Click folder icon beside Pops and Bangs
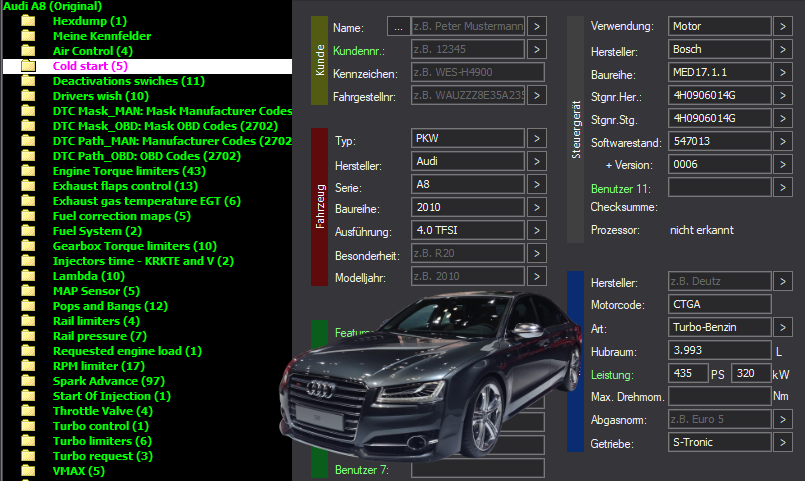Screen dimensions: 805x481 [x=28, y=306]
